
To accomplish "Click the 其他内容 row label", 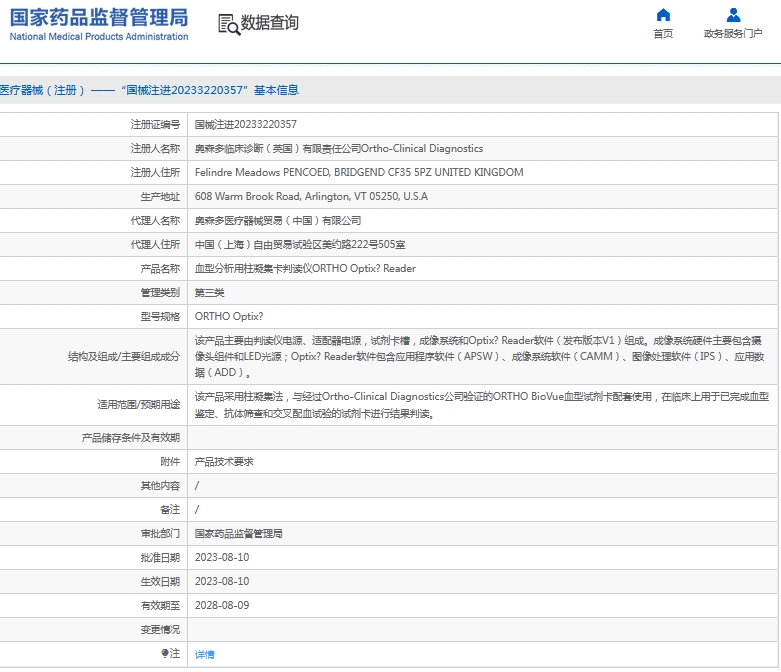I will click(160, 486).
